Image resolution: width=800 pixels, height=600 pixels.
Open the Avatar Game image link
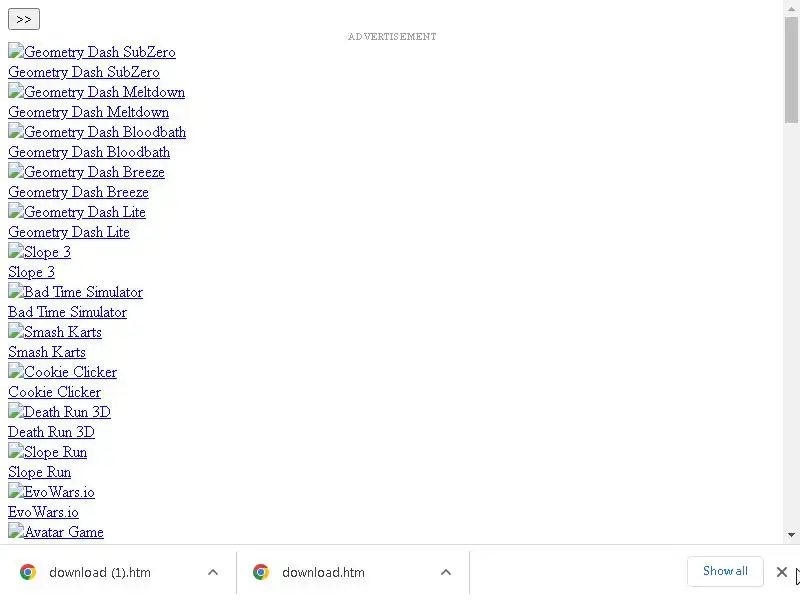pos(56,532)
